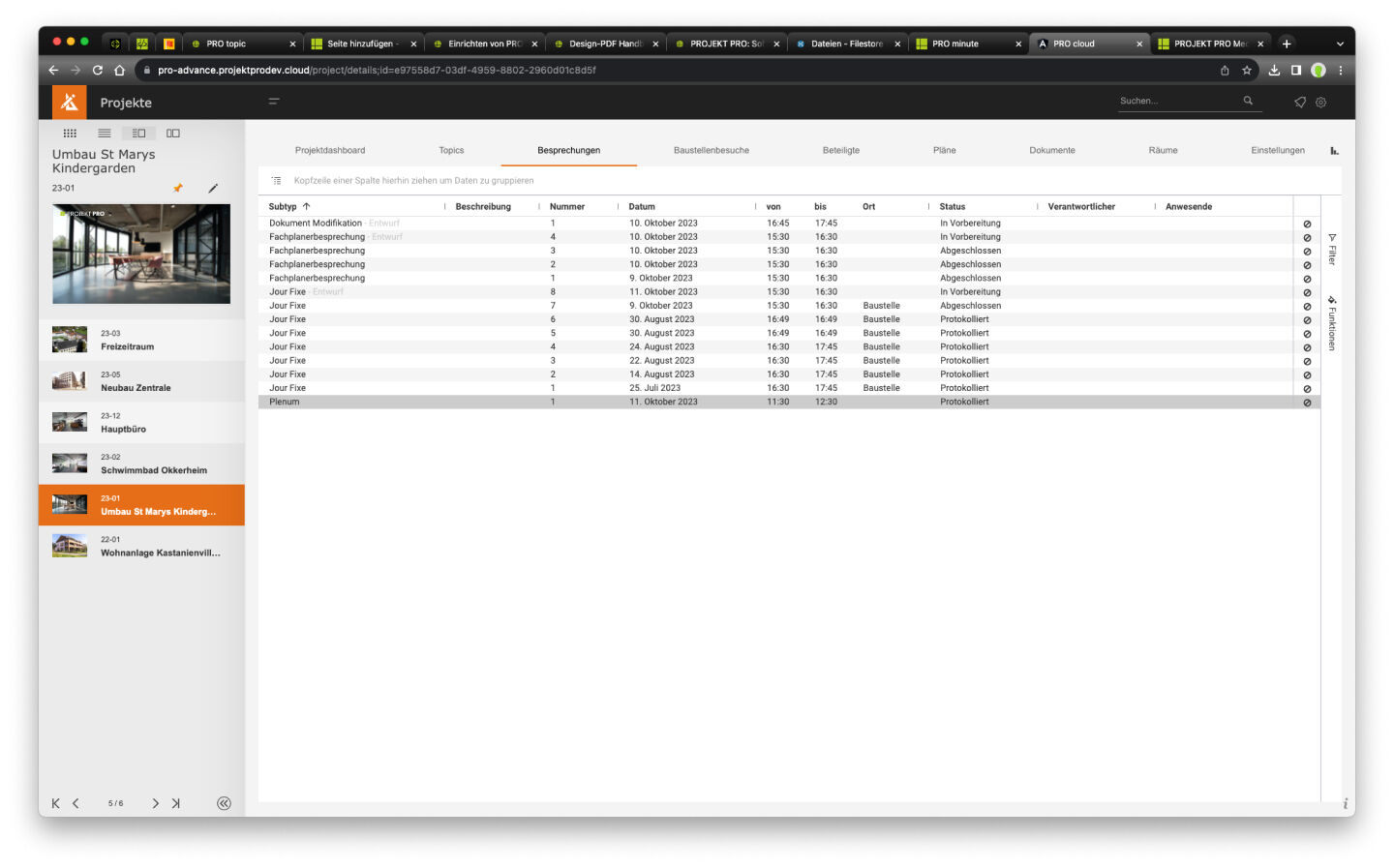Screen dimensions: 1394x868
Task: Open the Baustellenbesuche tab
Action: click(x=711, y=150)
